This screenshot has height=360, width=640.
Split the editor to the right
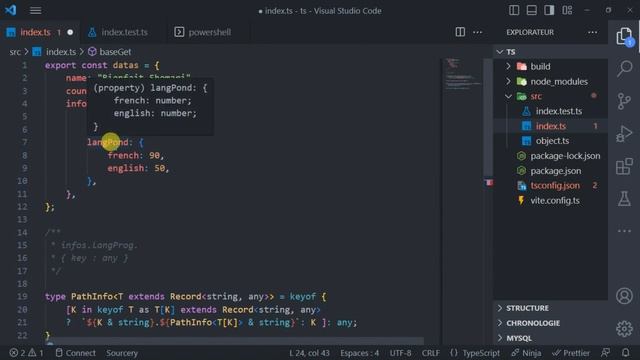460,32
